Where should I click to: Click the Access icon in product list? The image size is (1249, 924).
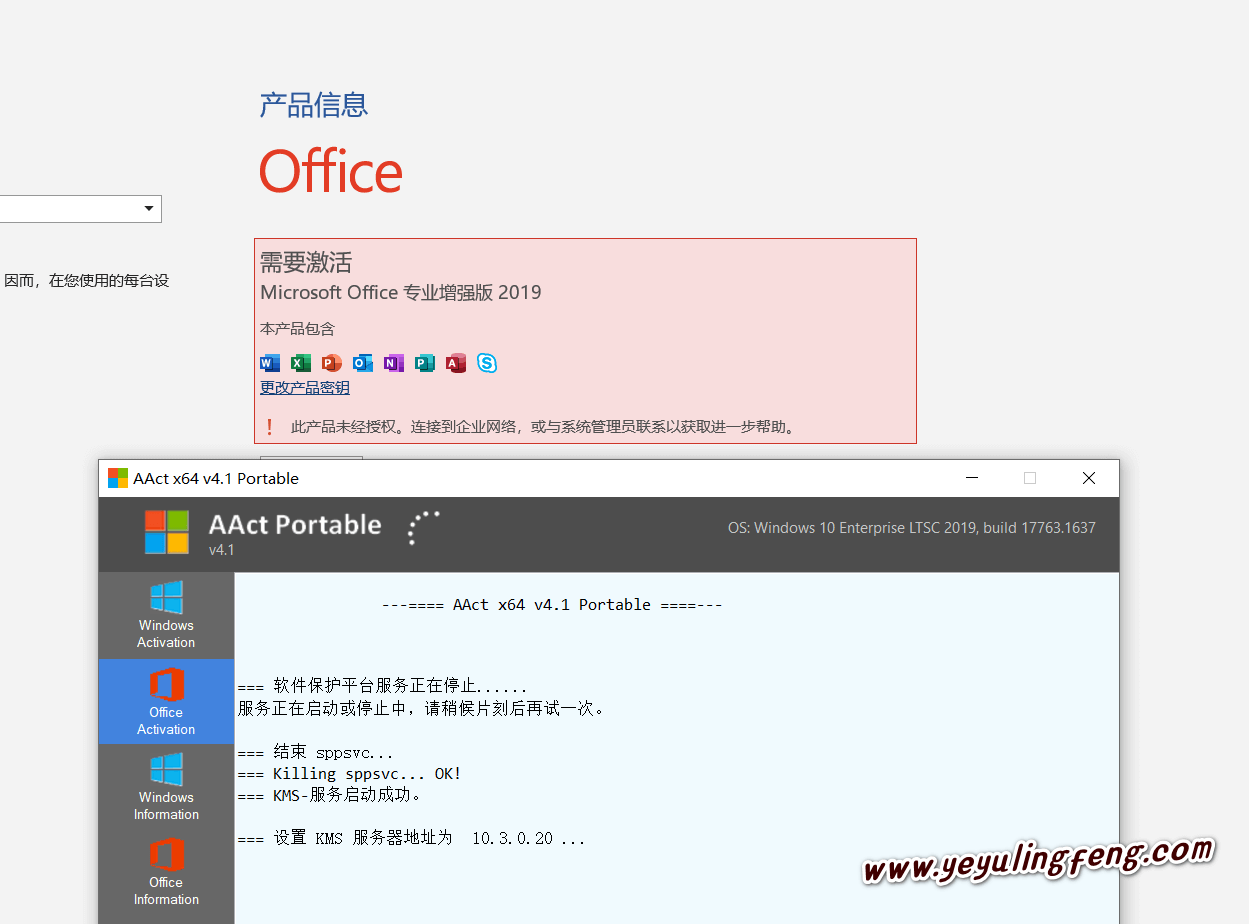point(456,363)
